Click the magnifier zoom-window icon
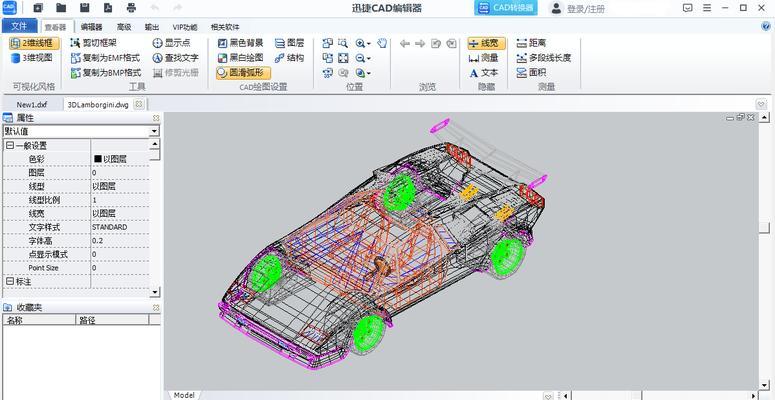 click(343, 43)
